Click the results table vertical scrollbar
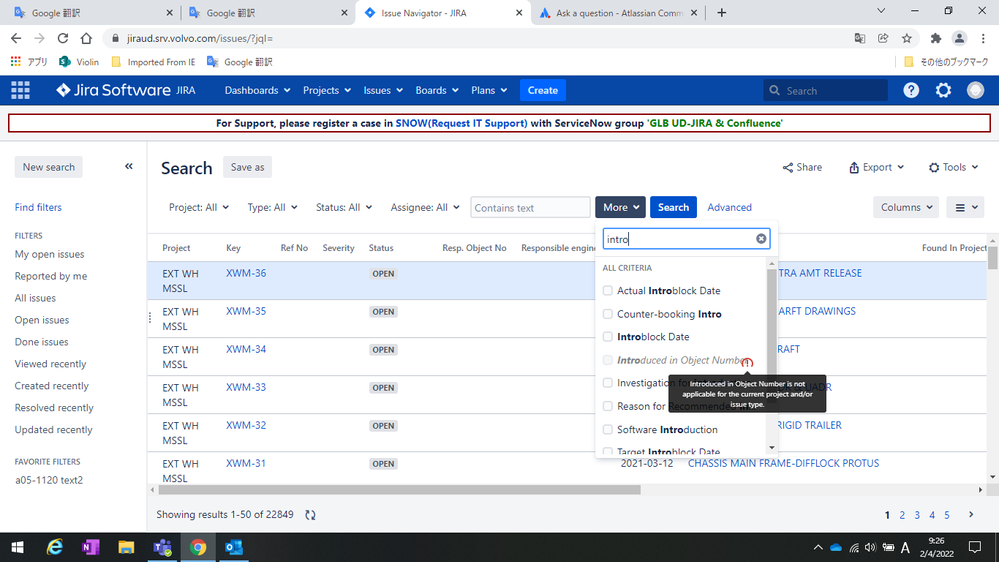This screenshot has width=999, height=562. point(993,257)
